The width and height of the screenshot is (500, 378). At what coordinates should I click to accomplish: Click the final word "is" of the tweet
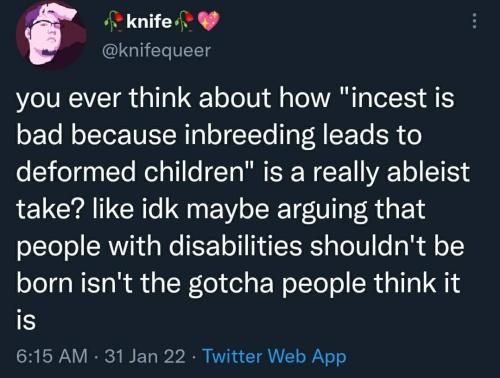26,320
